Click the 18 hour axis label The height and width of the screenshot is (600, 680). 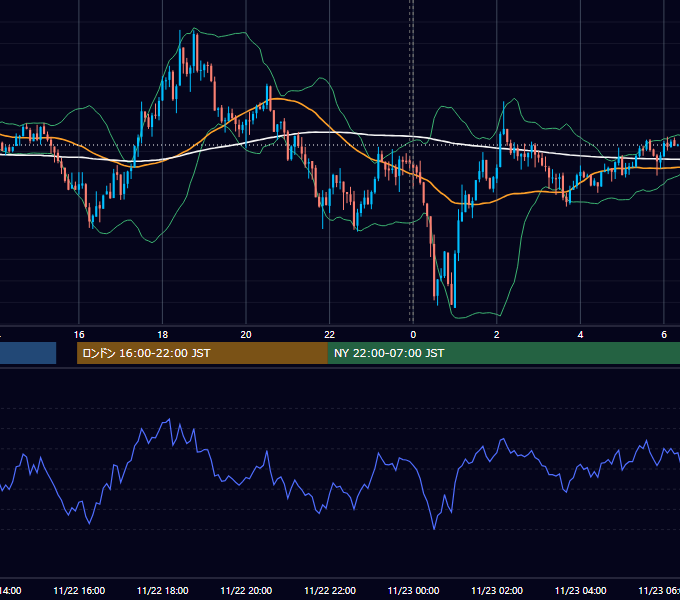(x=163, y=335)
